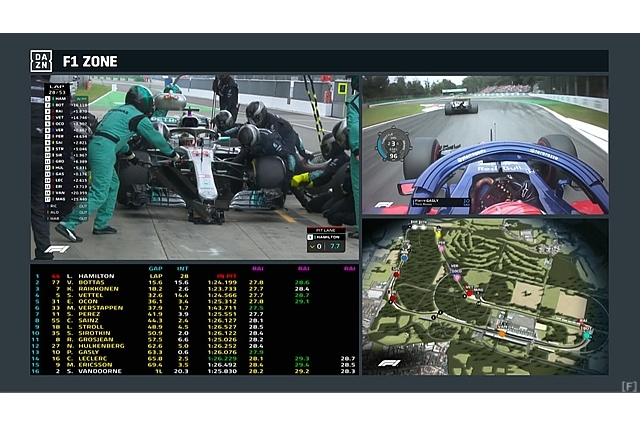This screenshot has height=426, width=640.
Task: Select the M. ERICSSON row
Action: 194,365
